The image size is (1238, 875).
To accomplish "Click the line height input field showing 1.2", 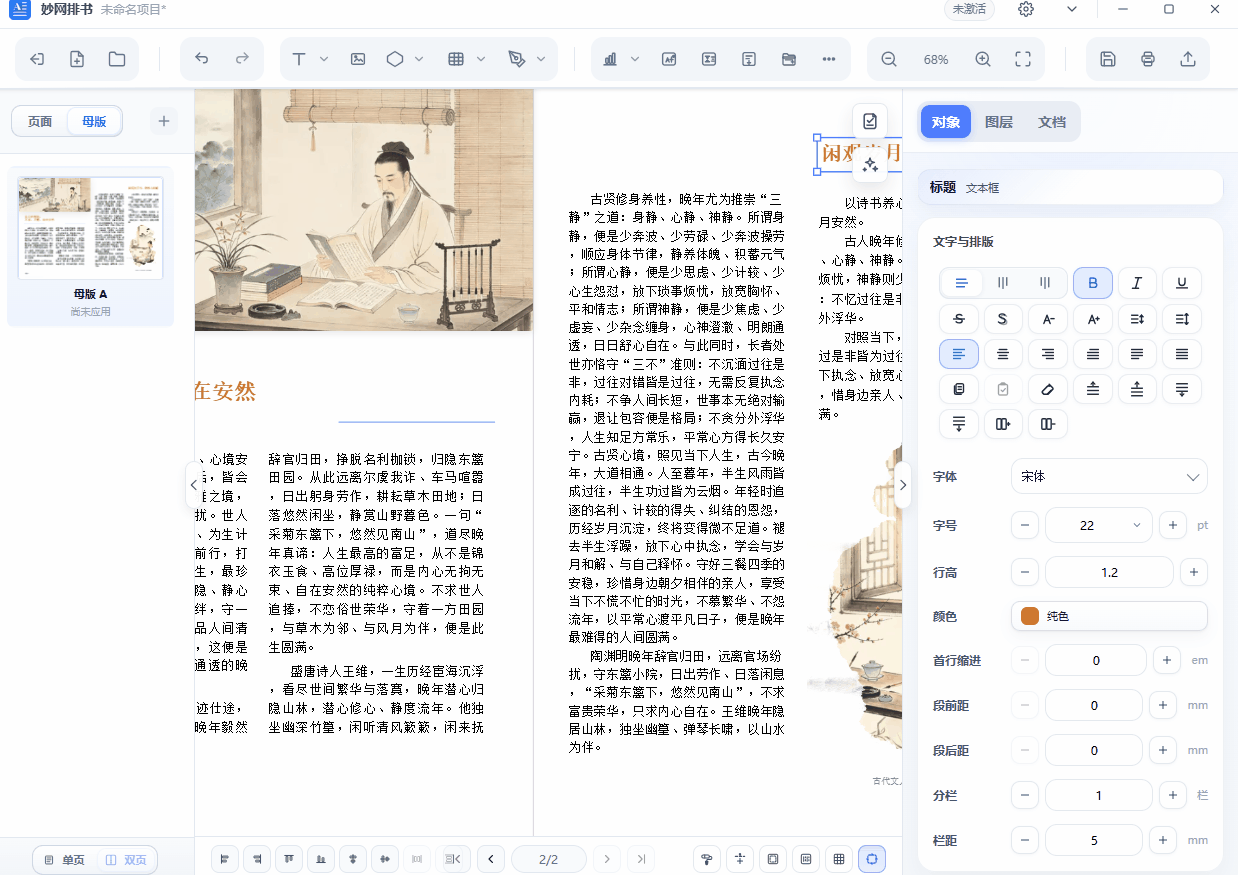I will point(1109,573).
